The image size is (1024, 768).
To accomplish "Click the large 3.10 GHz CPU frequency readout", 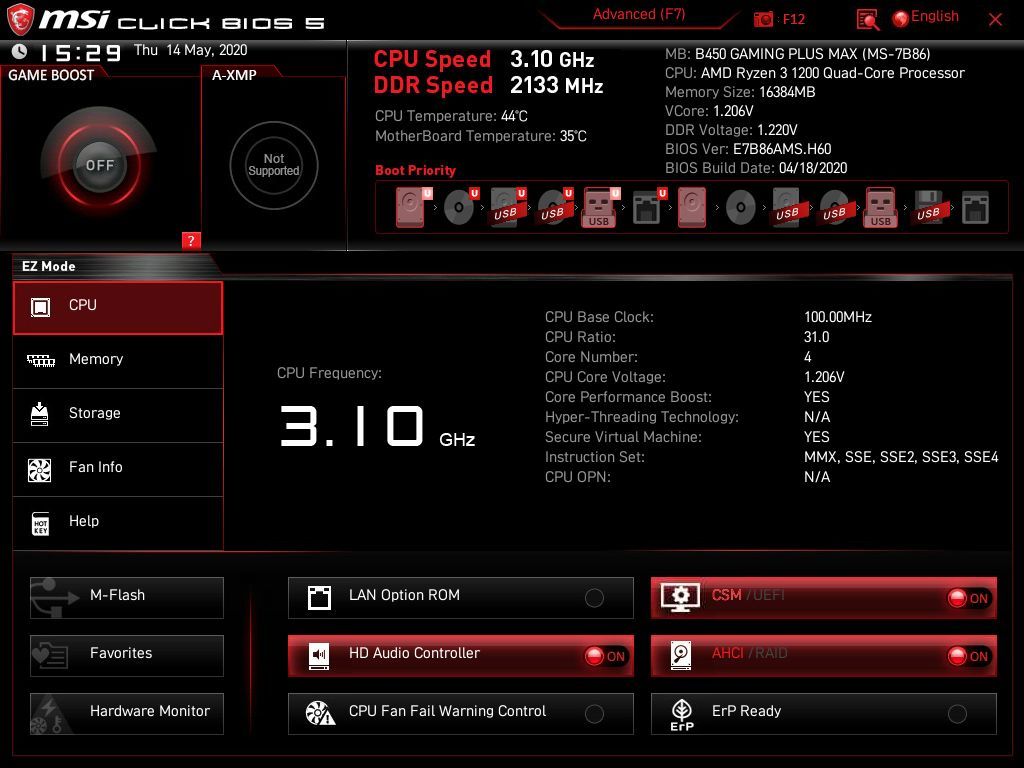I will [x=377, y=426].
